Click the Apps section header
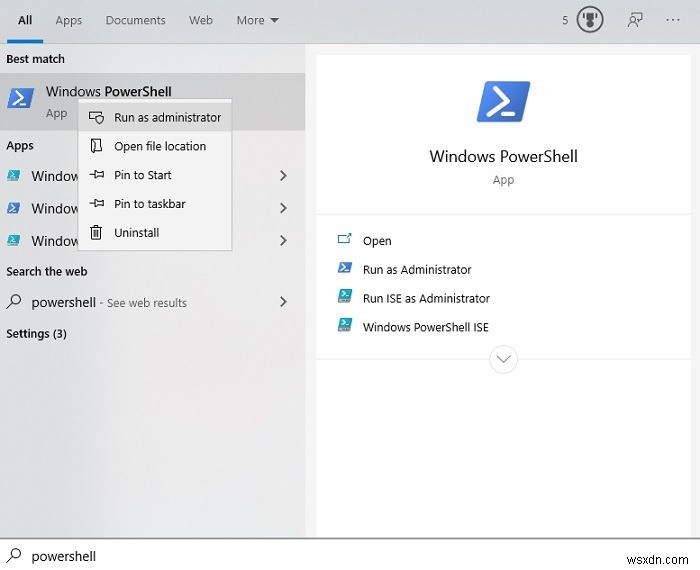Viewport: 700px width, 570px height. coord(20,146)
